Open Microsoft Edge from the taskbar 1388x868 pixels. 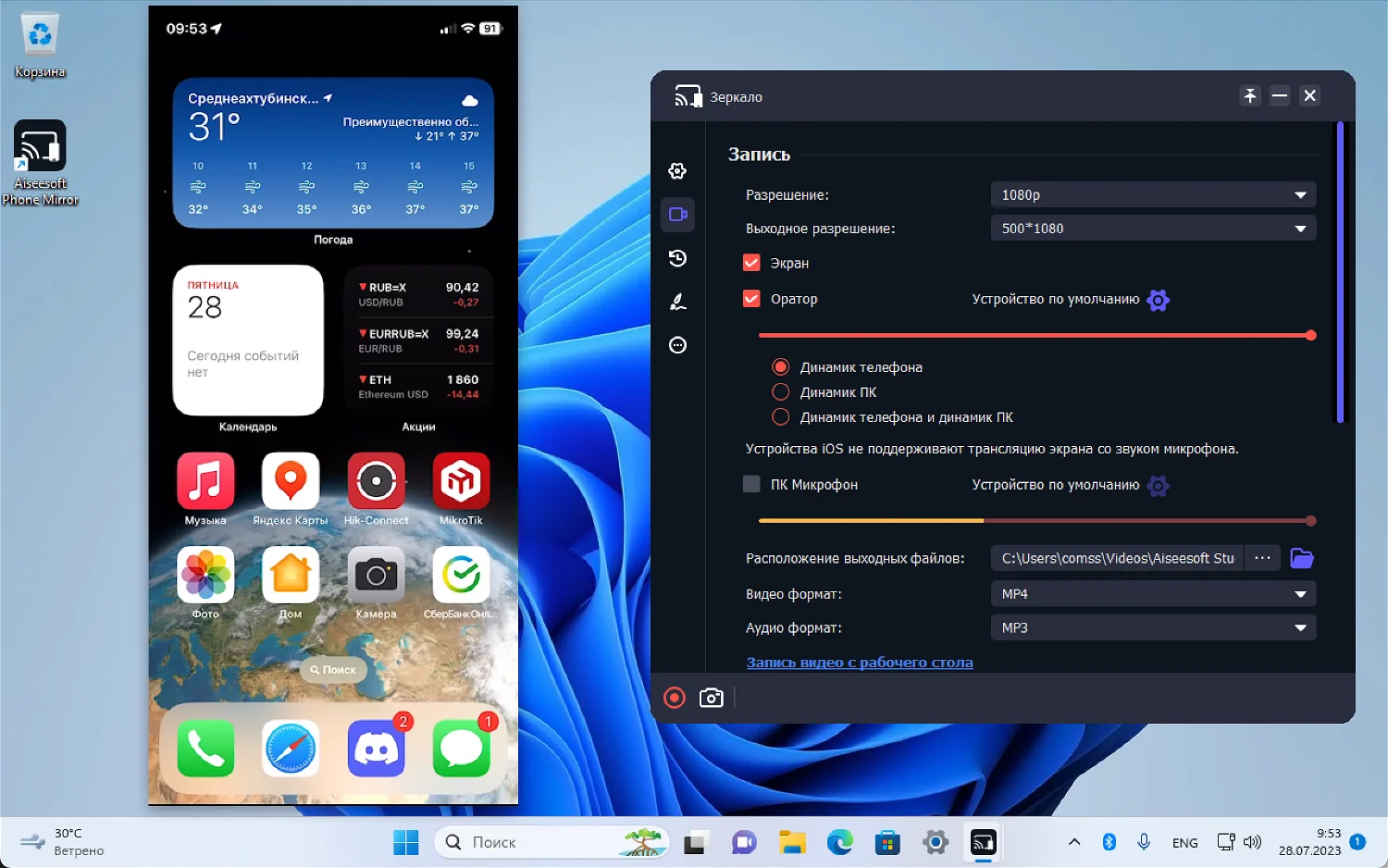click(839, 842)
